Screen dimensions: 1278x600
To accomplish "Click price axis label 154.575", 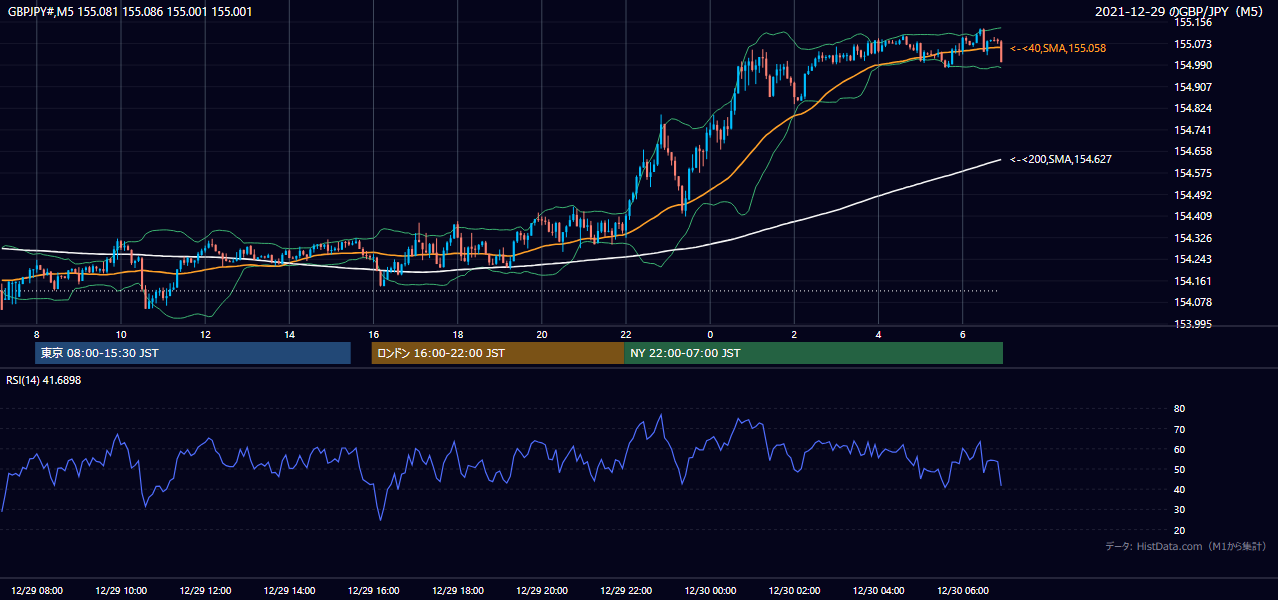I will 1194,173.
